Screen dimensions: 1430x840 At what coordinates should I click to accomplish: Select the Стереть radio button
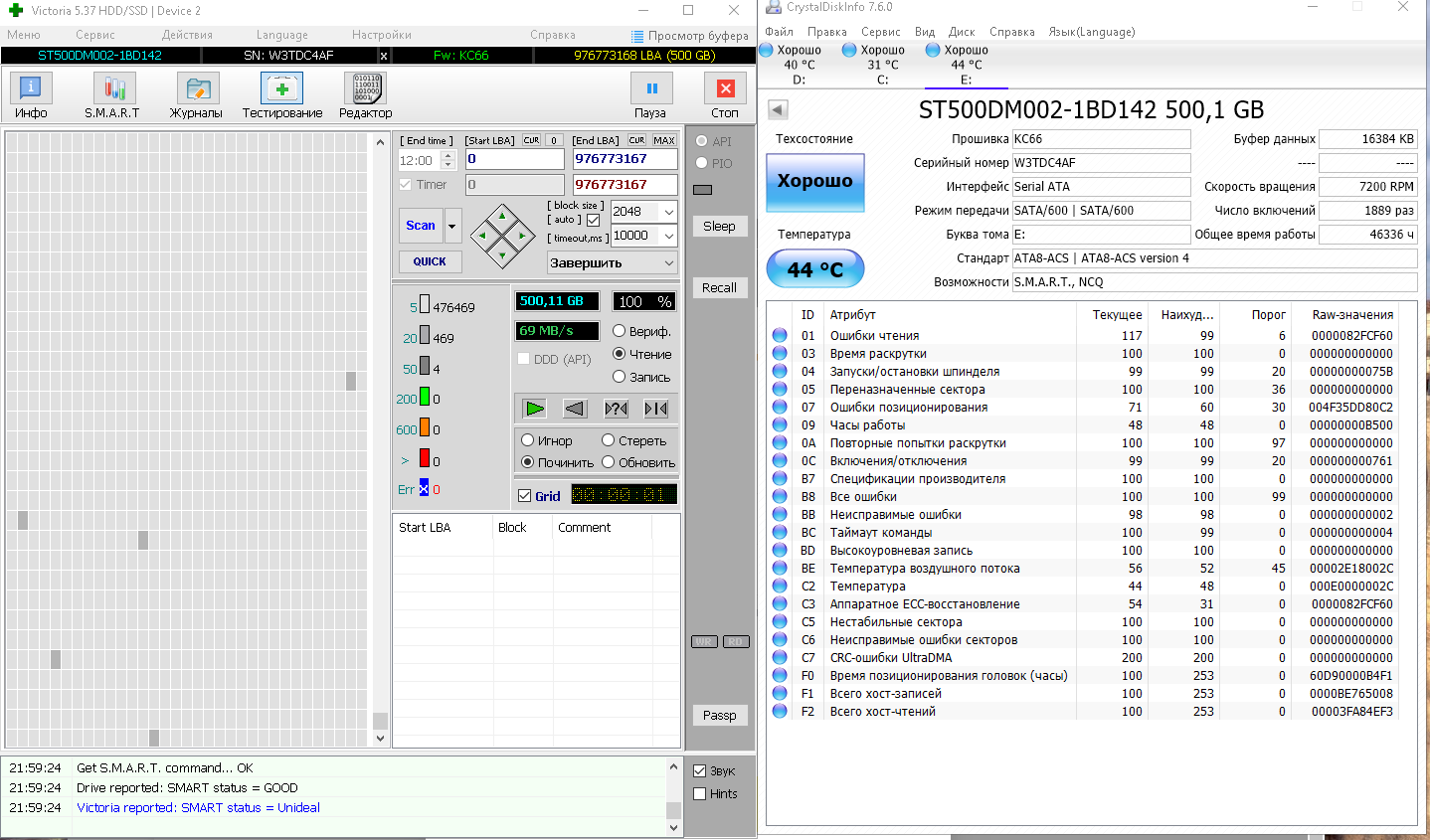(x=608, y=440)
